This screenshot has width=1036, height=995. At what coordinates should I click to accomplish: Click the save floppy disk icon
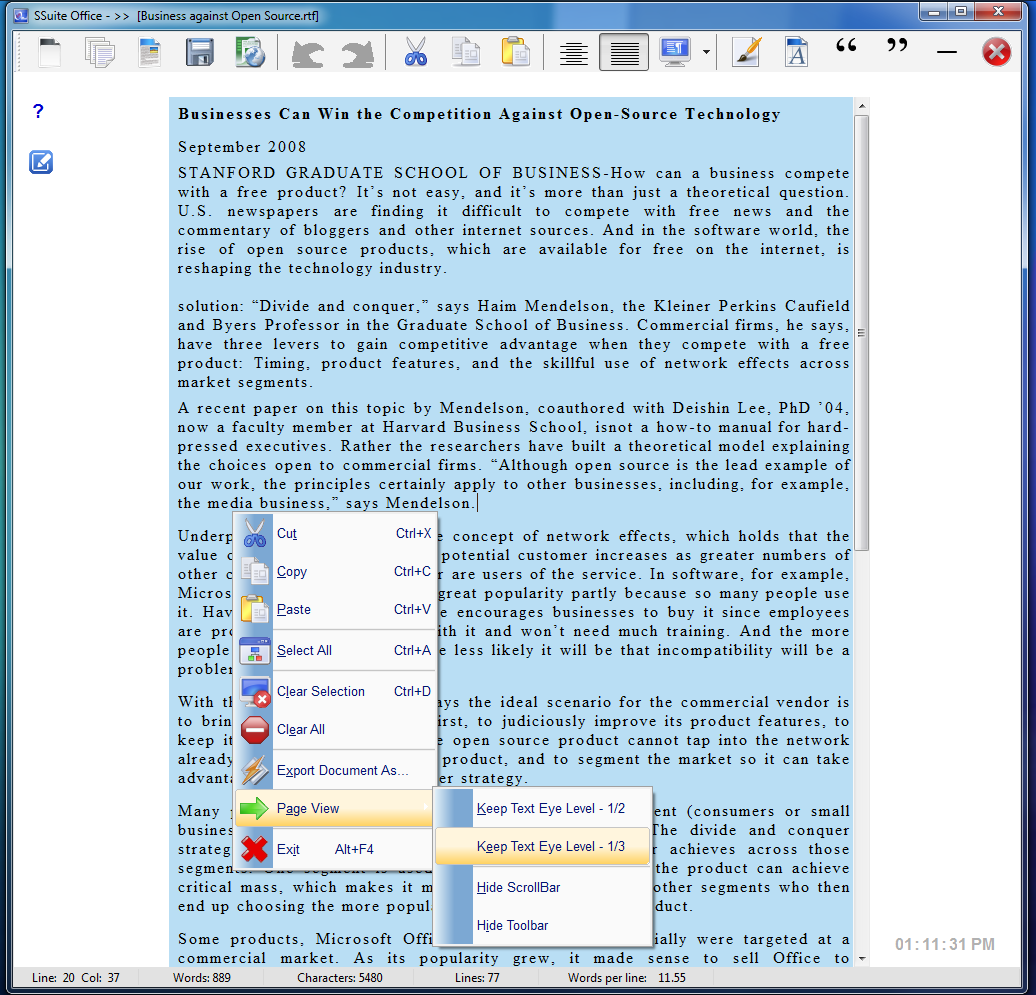pyautogui.click(x=200, y=52)
